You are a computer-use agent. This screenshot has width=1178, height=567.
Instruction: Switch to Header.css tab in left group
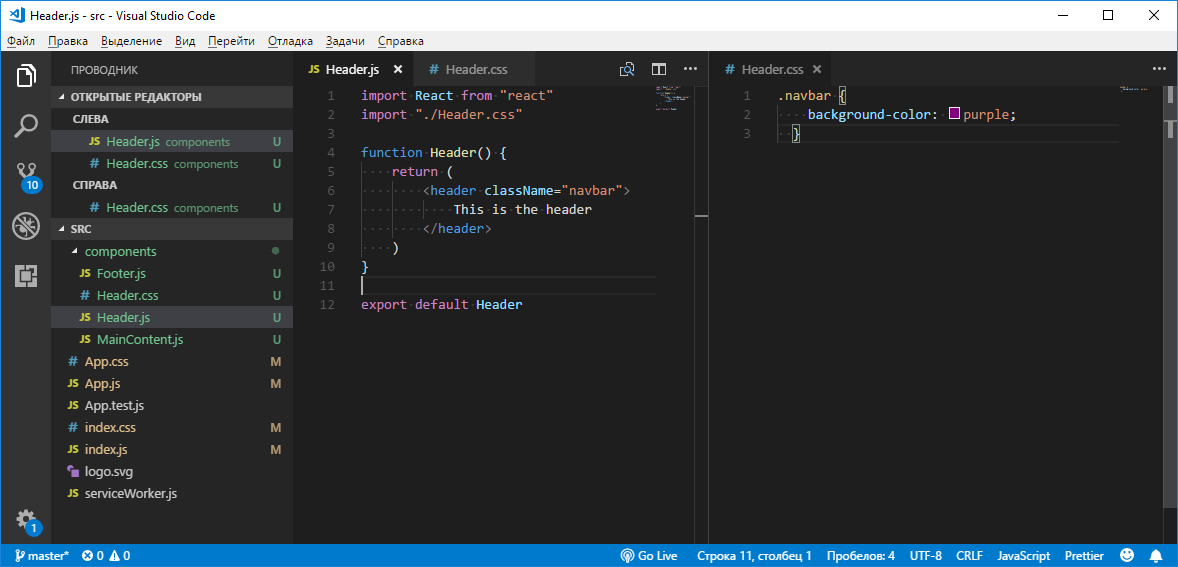tap(475, 70)
